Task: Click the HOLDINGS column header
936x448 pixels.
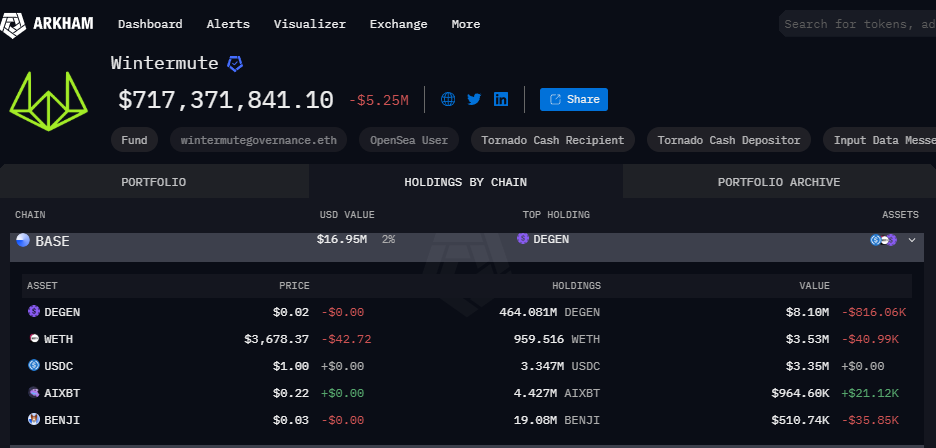Action: (576, 286)
